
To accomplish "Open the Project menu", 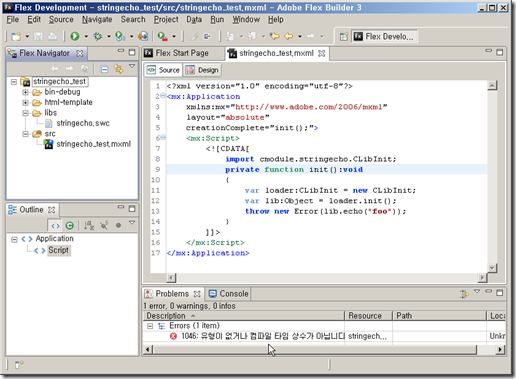I will [x=166, y=20].
